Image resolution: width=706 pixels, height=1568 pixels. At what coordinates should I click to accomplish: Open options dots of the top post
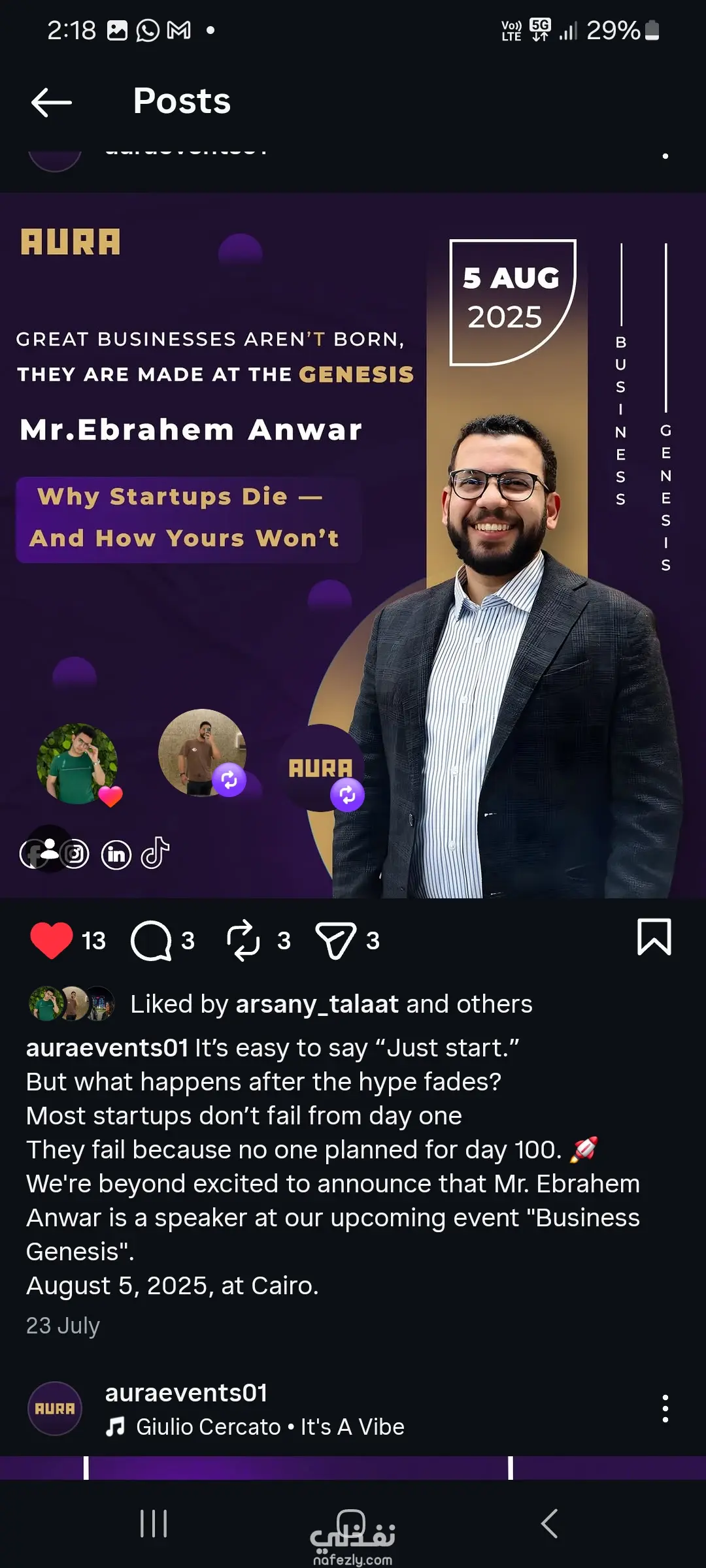(665, 156)
